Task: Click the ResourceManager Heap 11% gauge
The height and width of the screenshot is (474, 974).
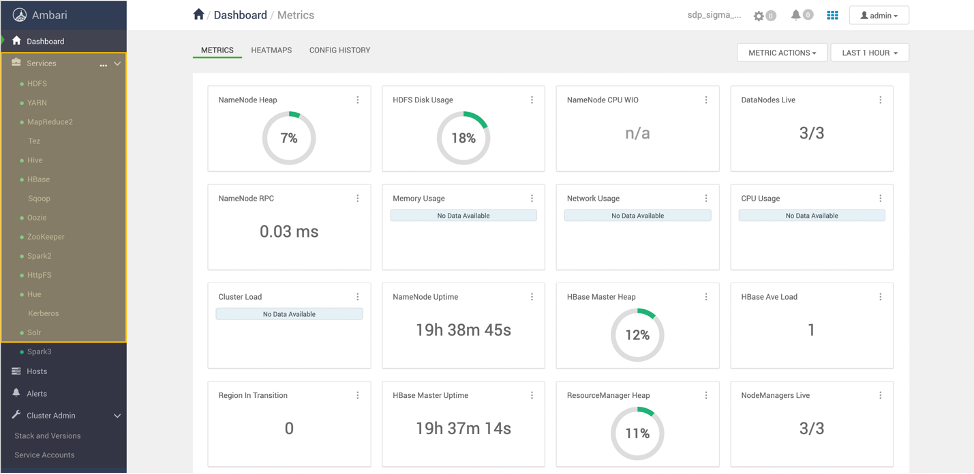Action: tap(637, 434)
